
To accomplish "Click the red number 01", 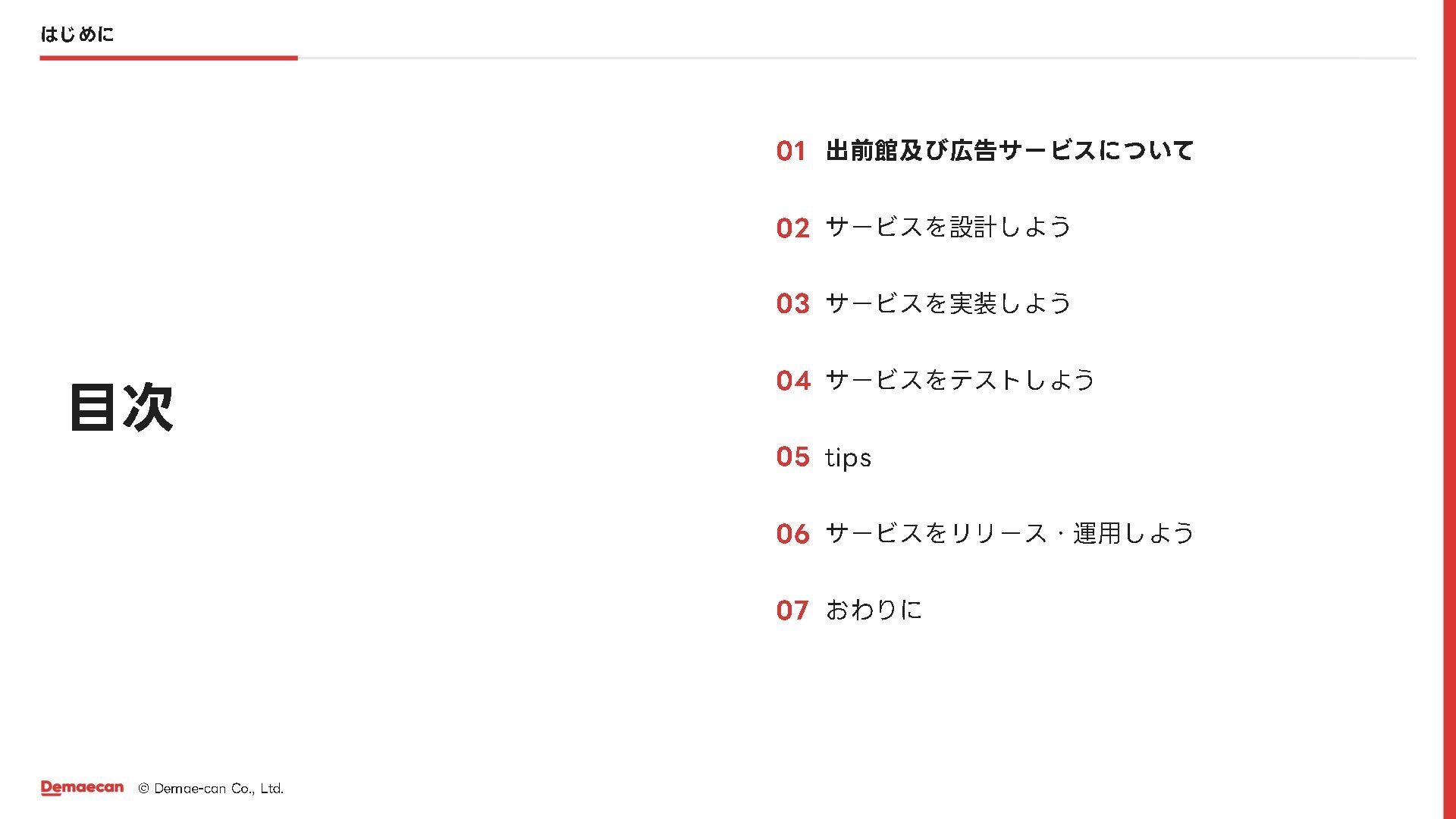I will 791,151.
